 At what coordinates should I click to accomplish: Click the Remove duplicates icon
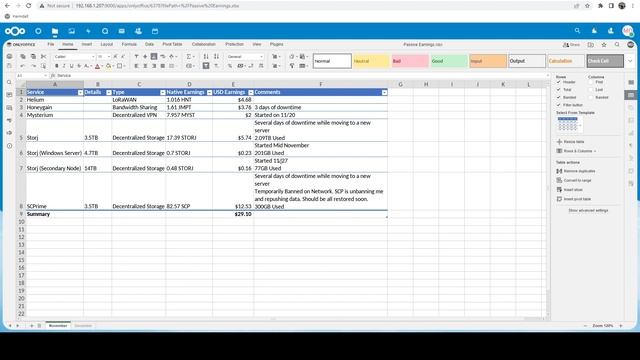coord(559,171)
